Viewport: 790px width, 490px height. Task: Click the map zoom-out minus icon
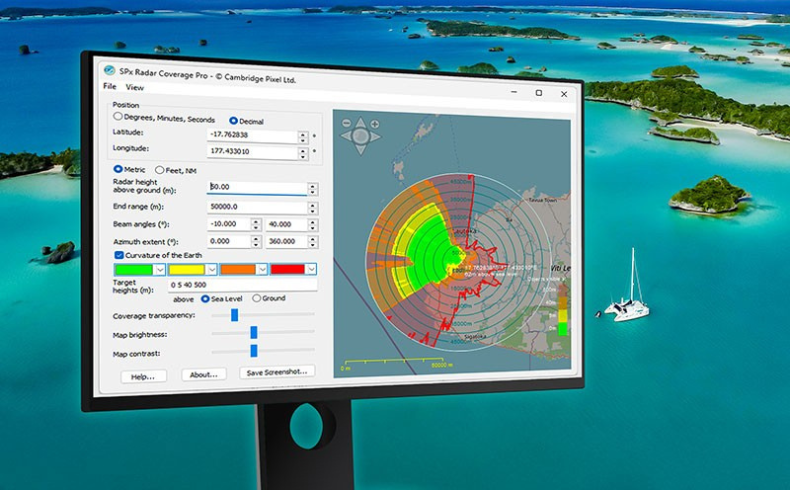pyautogui.click(x=346, y=124)
